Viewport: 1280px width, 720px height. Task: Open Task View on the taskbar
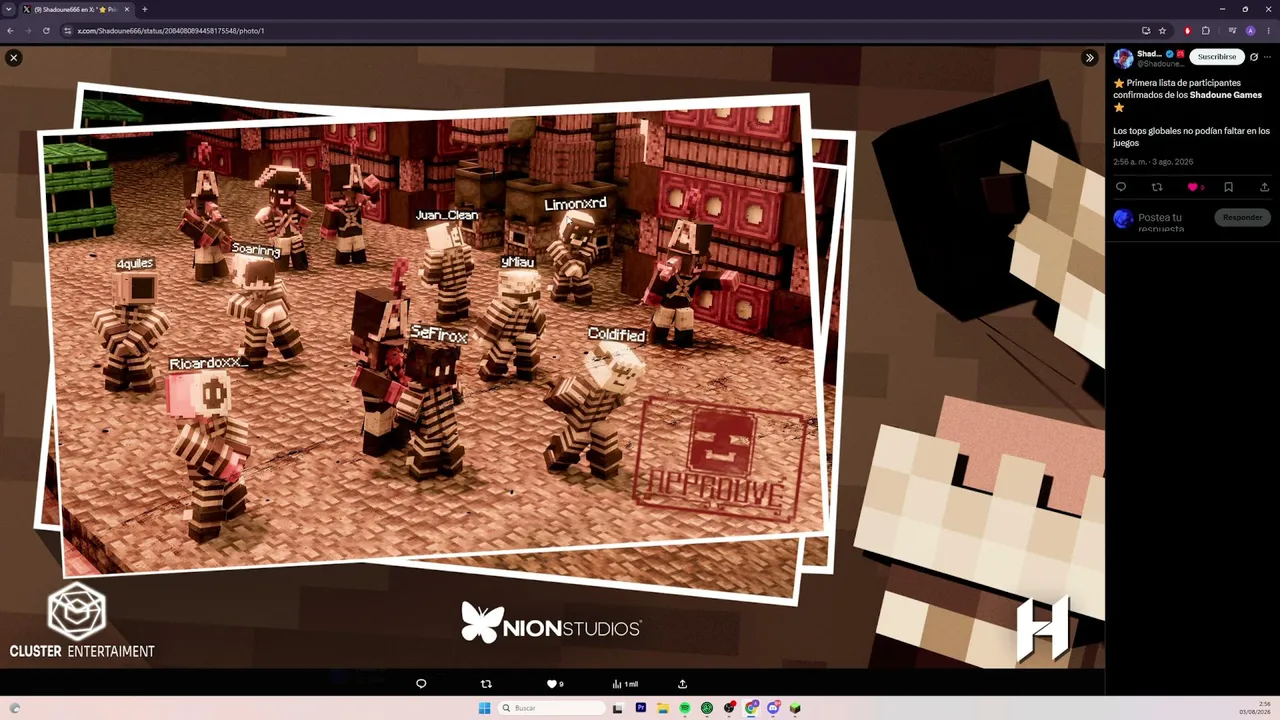(x=618, y=708)
